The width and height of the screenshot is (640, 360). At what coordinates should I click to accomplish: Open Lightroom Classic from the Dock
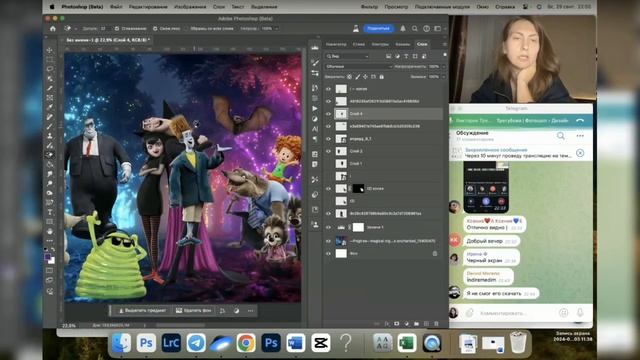(x=171, y=342)
